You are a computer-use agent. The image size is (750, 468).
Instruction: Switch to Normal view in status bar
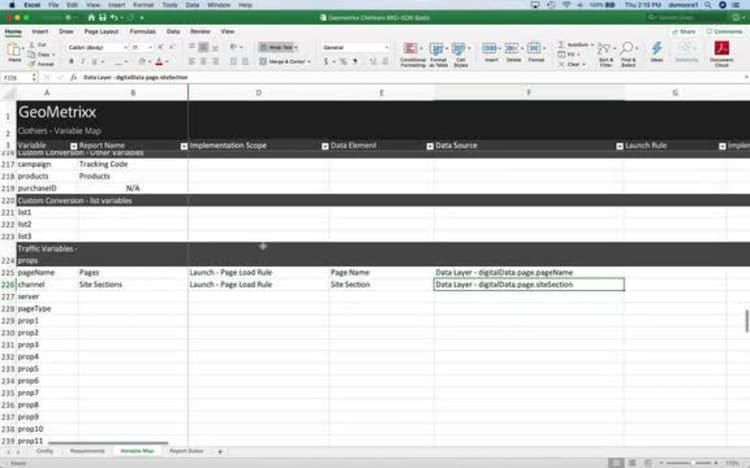click(x=616, y=463)
